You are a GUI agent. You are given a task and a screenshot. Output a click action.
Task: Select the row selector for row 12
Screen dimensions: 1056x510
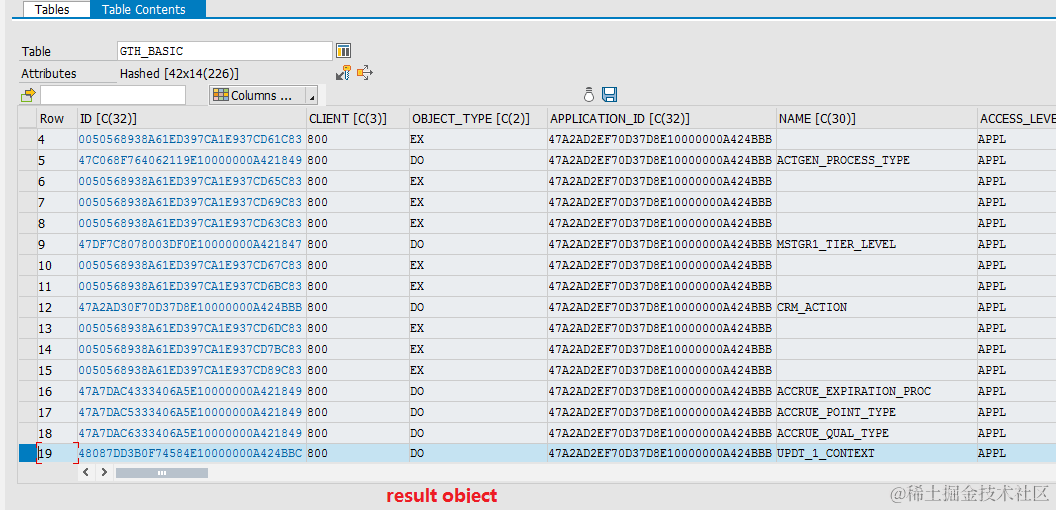click(x=27, y=307)
